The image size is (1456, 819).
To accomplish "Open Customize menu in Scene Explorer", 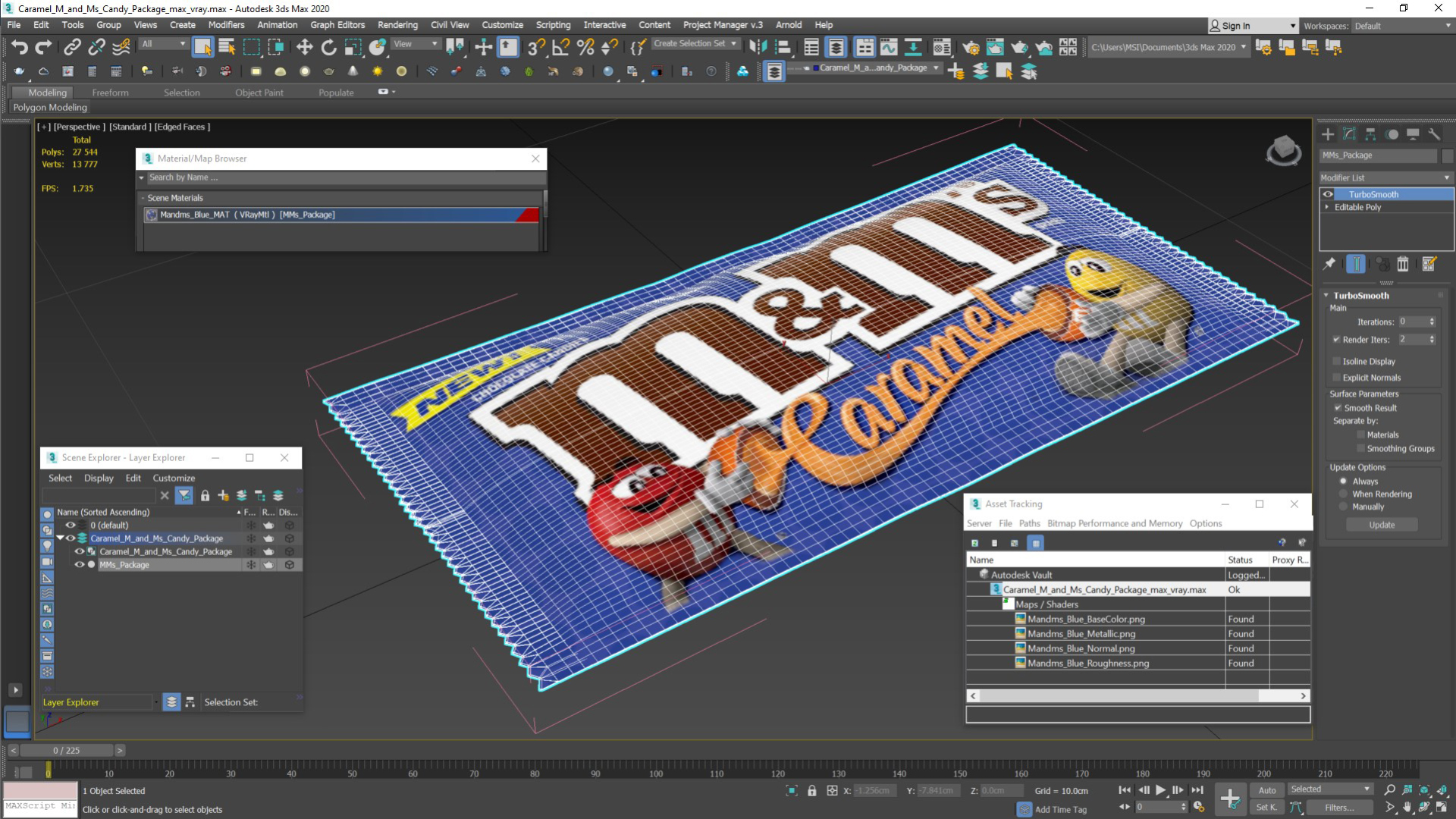I will (174, 479).
